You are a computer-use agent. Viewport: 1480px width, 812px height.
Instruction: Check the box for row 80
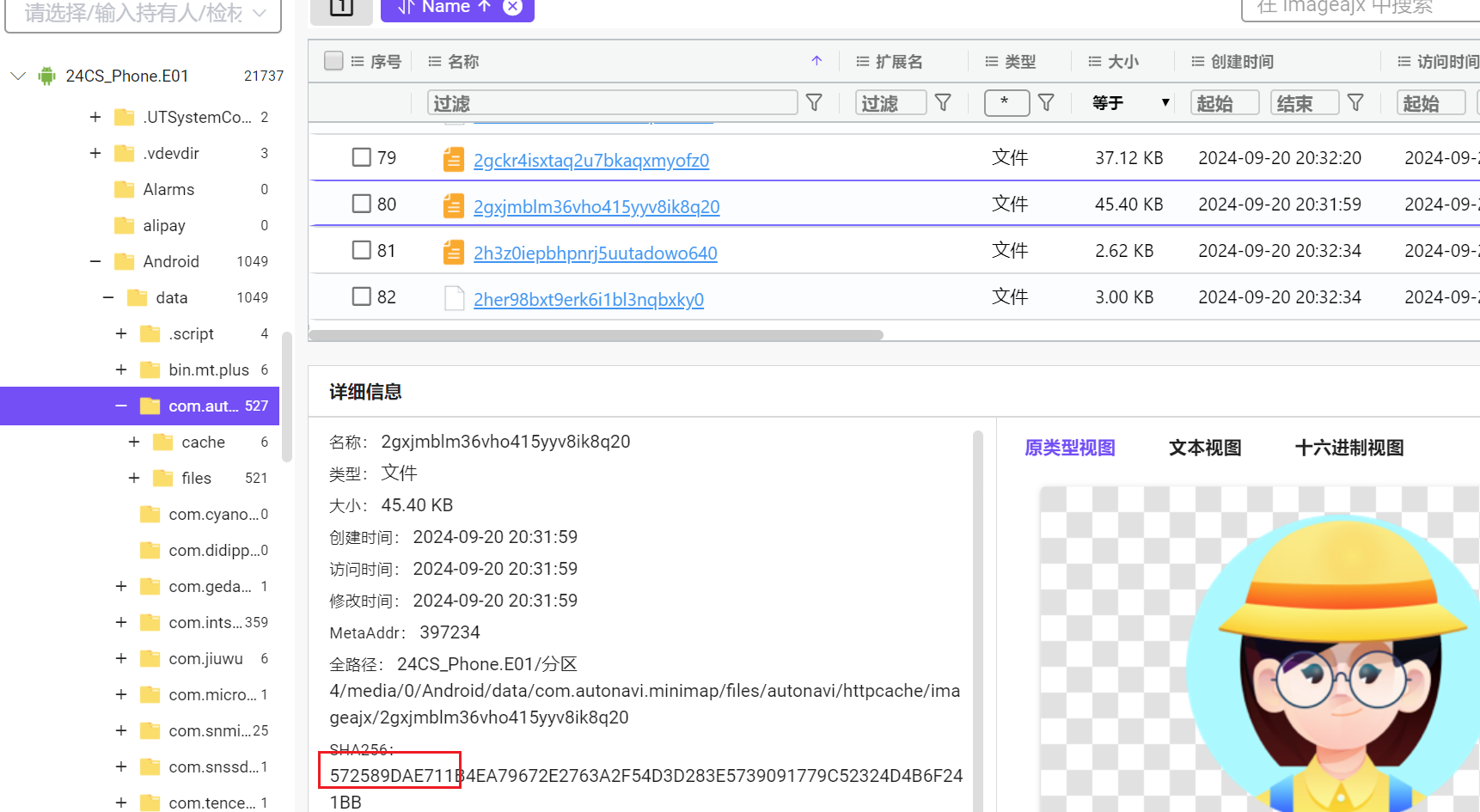(362, 204)
